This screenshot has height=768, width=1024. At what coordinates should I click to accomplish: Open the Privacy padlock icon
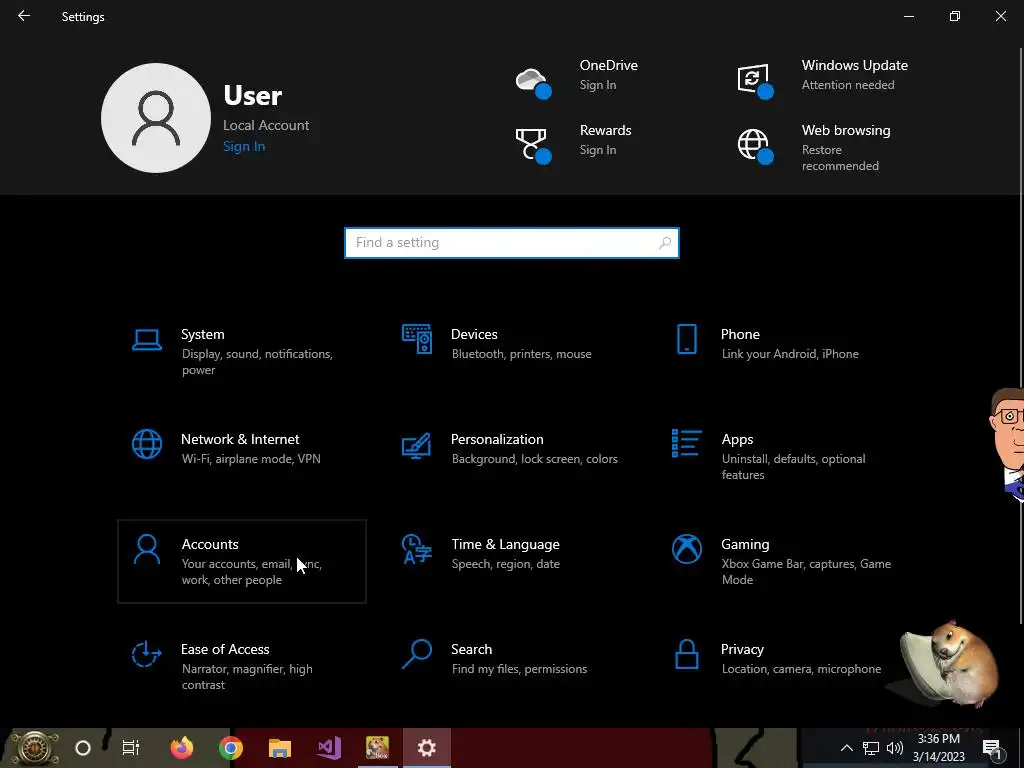[686, 654]
